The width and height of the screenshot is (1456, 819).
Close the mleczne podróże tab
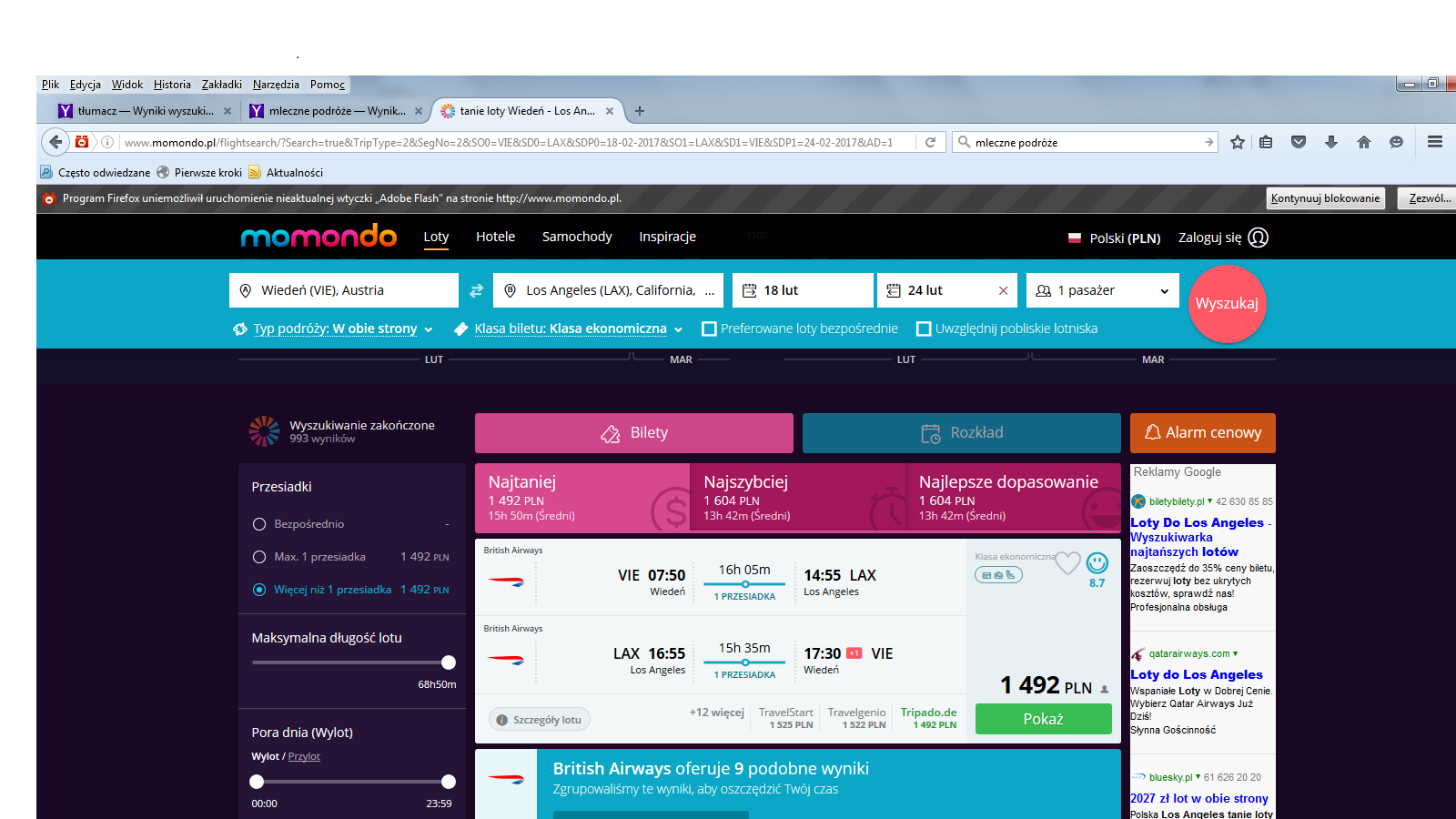(419, 111)
